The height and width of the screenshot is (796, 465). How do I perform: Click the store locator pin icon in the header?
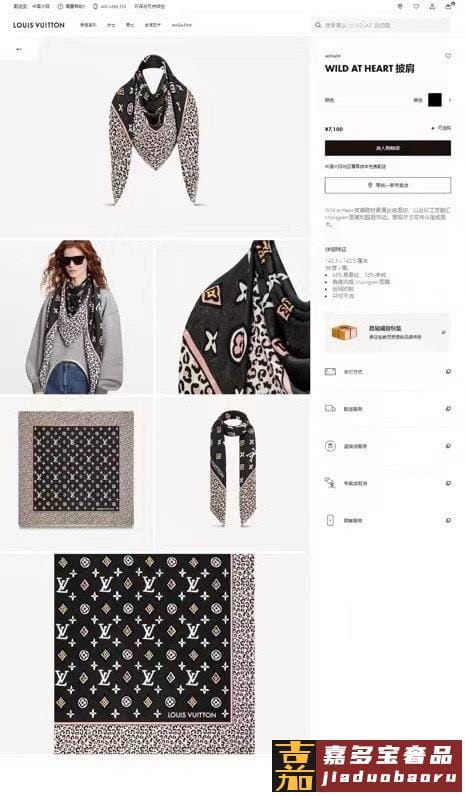(x=400, y=7)
